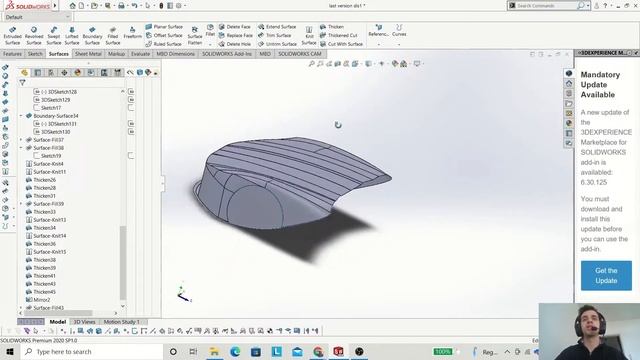Open the SOLIDWORKS main menu arrow
Viewport: 640px width, 360px height.
(55, 6)
